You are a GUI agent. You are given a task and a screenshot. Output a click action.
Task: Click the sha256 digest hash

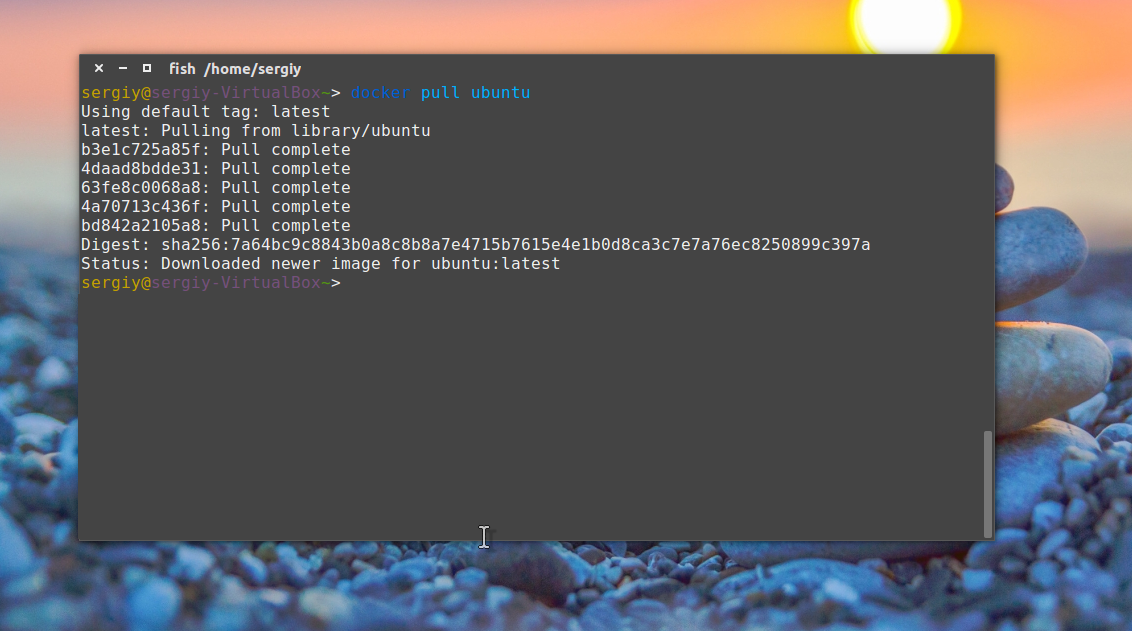tap(515, 245)
